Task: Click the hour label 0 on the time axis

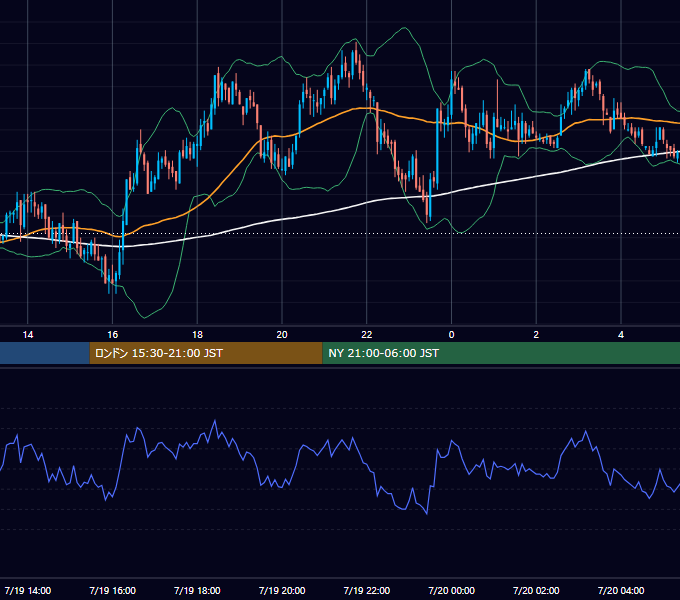Action: pos(451,335)
